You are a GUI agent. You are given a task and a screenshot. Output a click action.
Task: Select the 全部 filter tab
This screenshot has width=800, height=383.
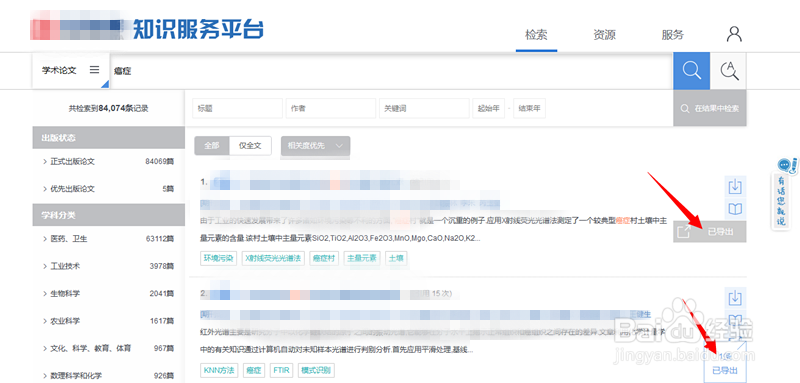(x=212, y=145)
